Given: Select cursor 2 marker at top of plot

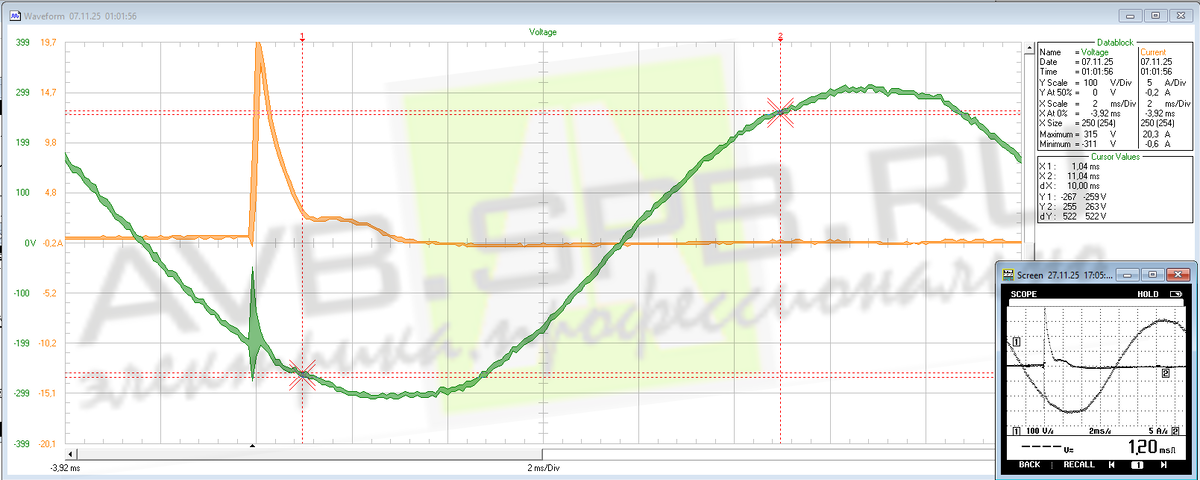Looking at the screenshot, I should click(x=780, y=36).
